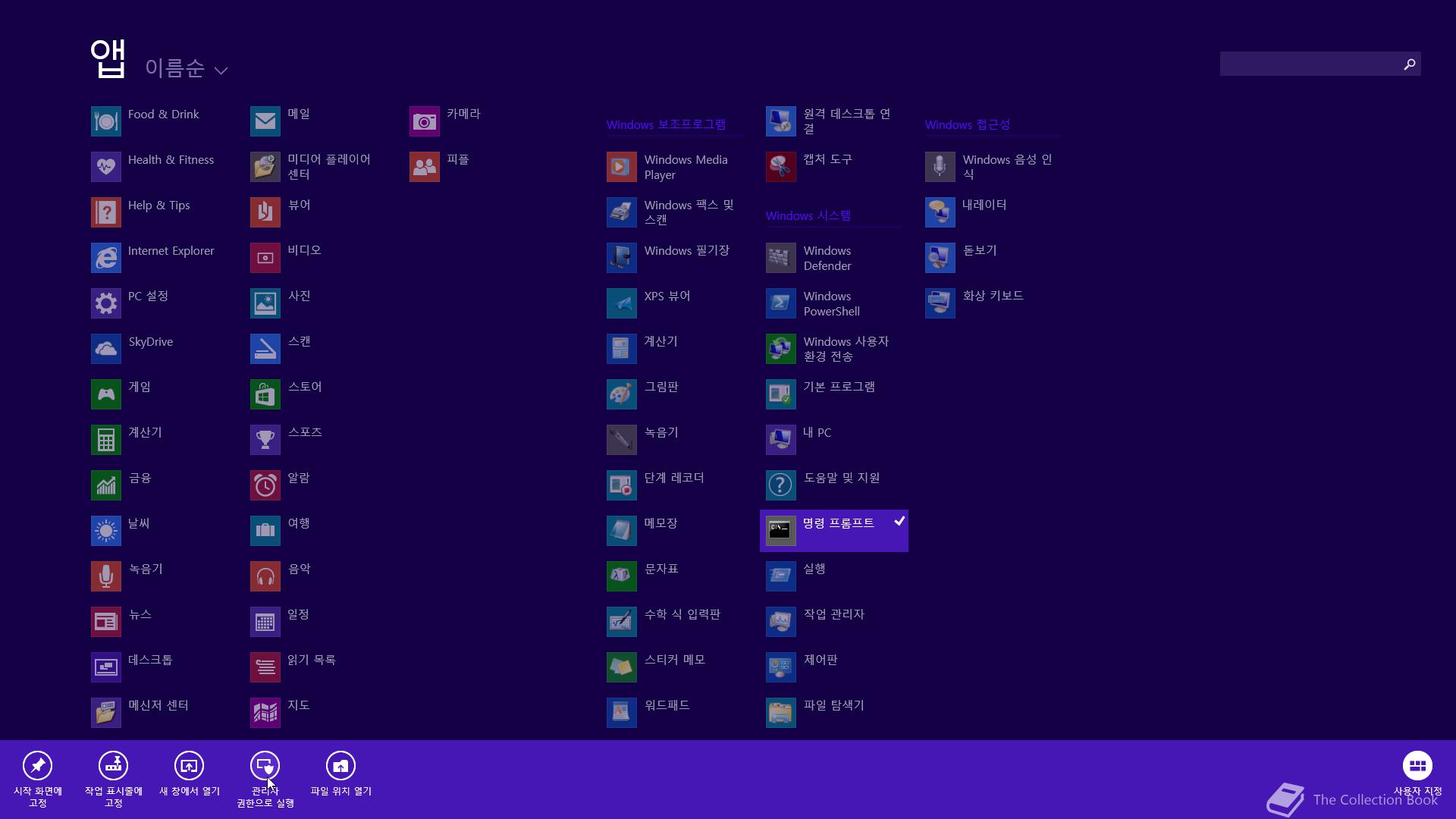Image resolution: width=1456 pixels, height=819 pixels.
Task: Open 음악 headphones icon
Action: pos(265,576)
